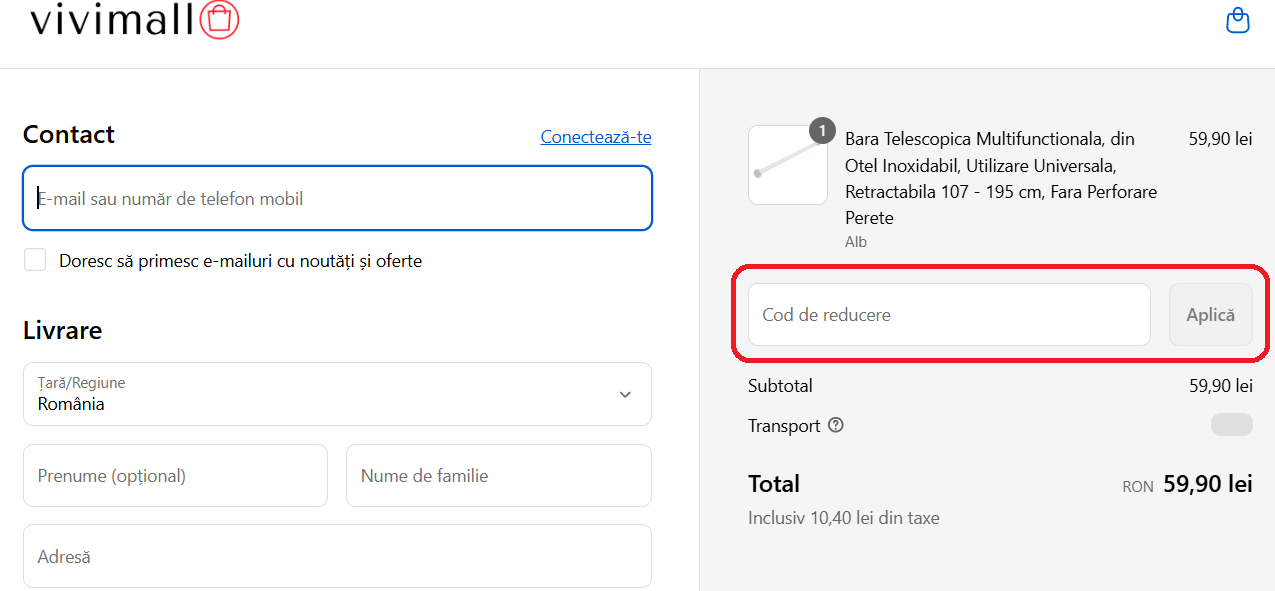Click the Nume de familie field

click(498, 475)
